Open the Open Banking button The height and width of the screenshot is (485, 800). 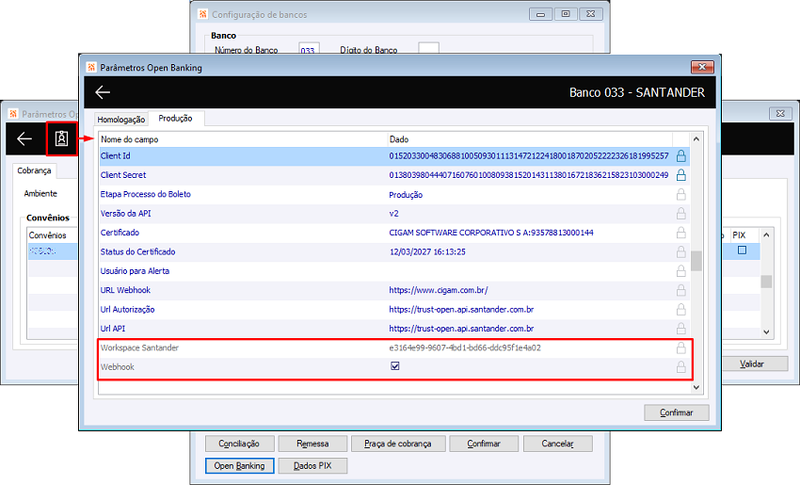(x=239, y=466)
